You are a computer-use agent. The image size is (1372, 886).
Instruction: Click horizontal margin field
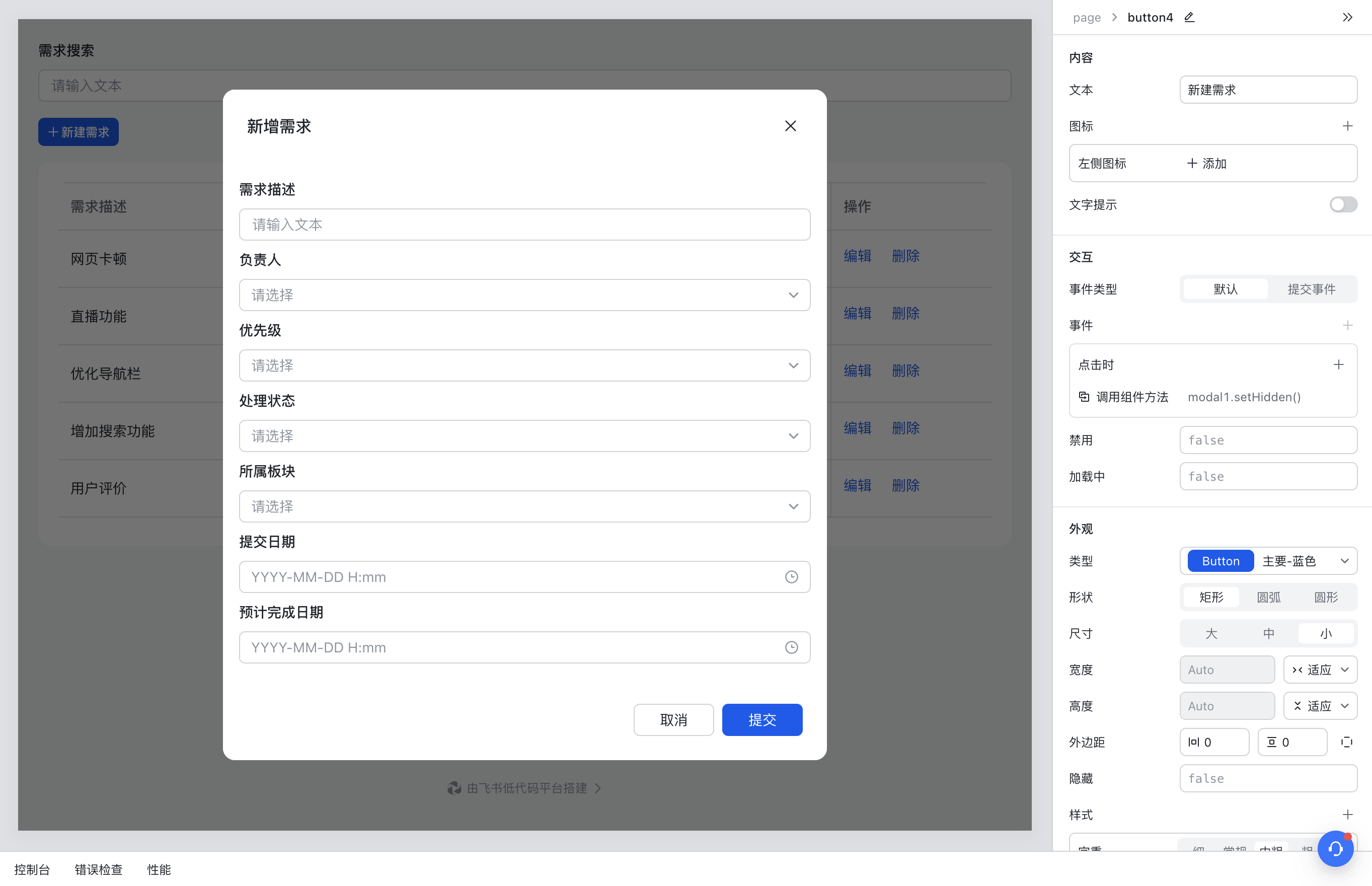point(1214,742)
